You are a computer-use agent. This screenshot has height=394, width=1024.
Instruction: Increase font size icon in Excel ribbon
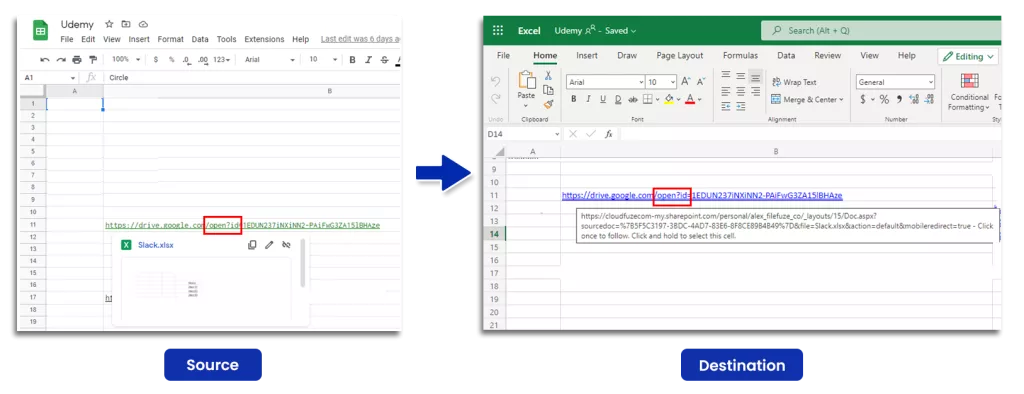686,82
